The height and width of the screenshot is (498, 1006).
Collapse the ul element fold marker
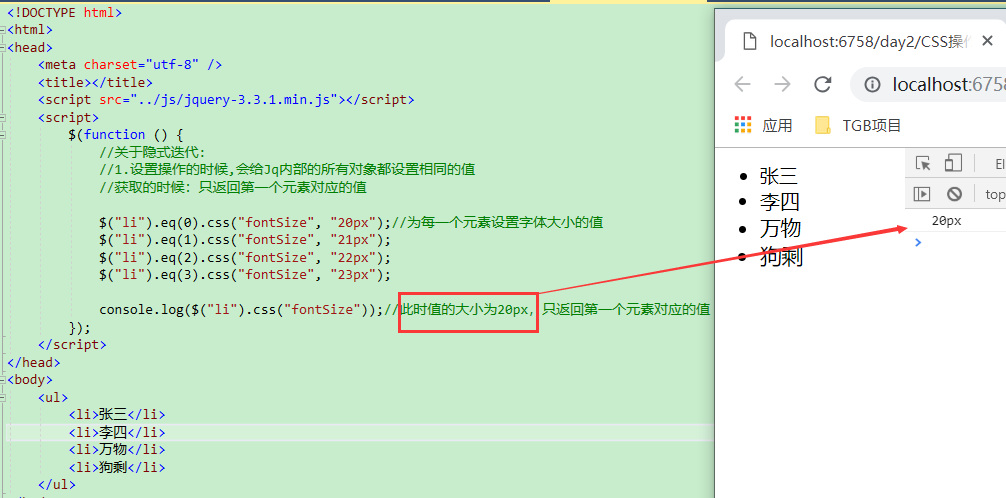point(3,397)
